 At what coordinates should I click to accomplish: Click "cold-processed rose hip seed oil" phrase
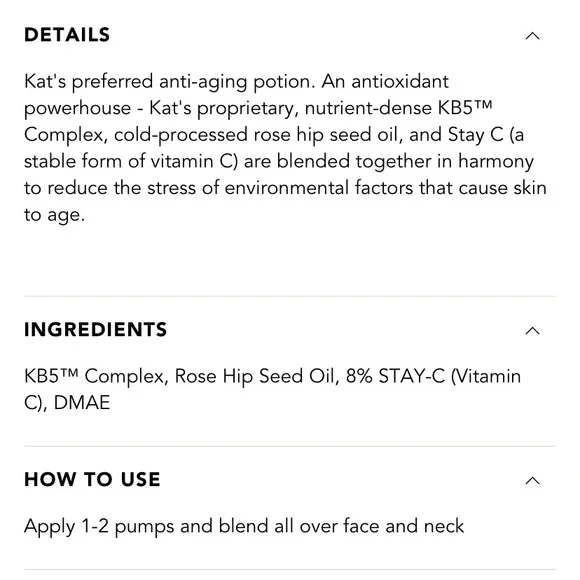[258, 135]
